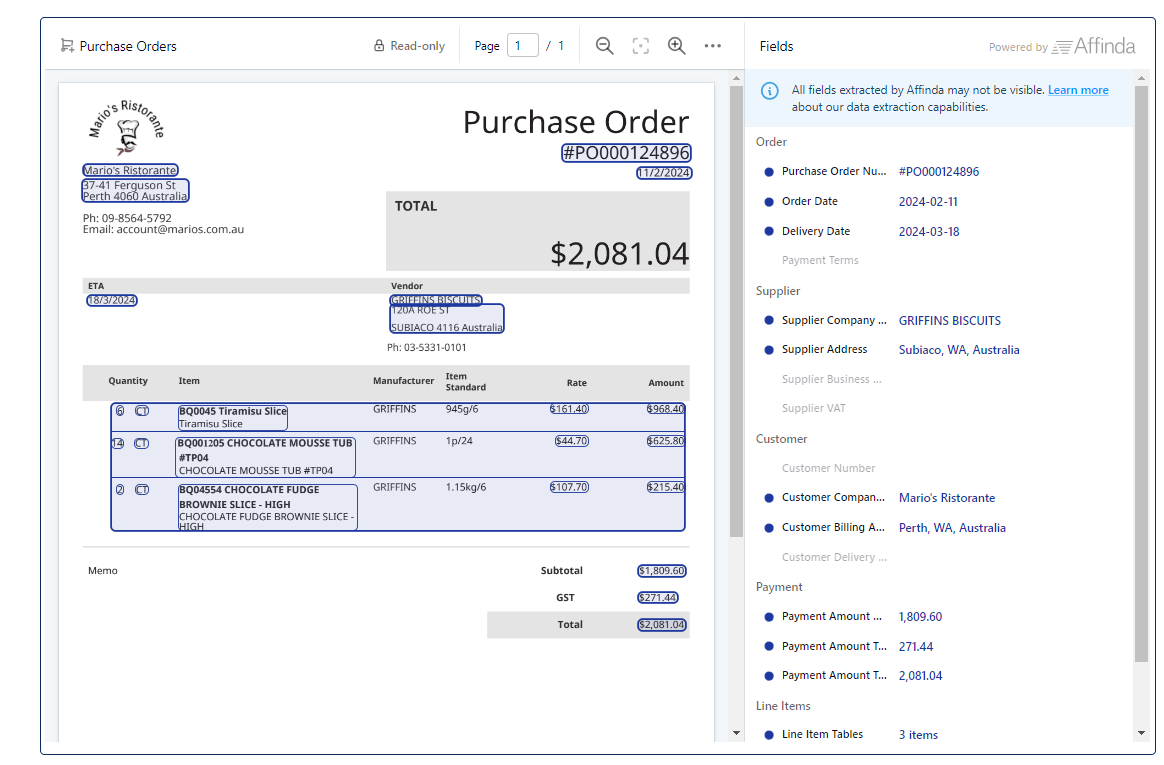Viewport: 1164px width, 765px height.
Task: Click the highlighted Total $2,081.04 in the document
Action: click(x=661, y=625)
